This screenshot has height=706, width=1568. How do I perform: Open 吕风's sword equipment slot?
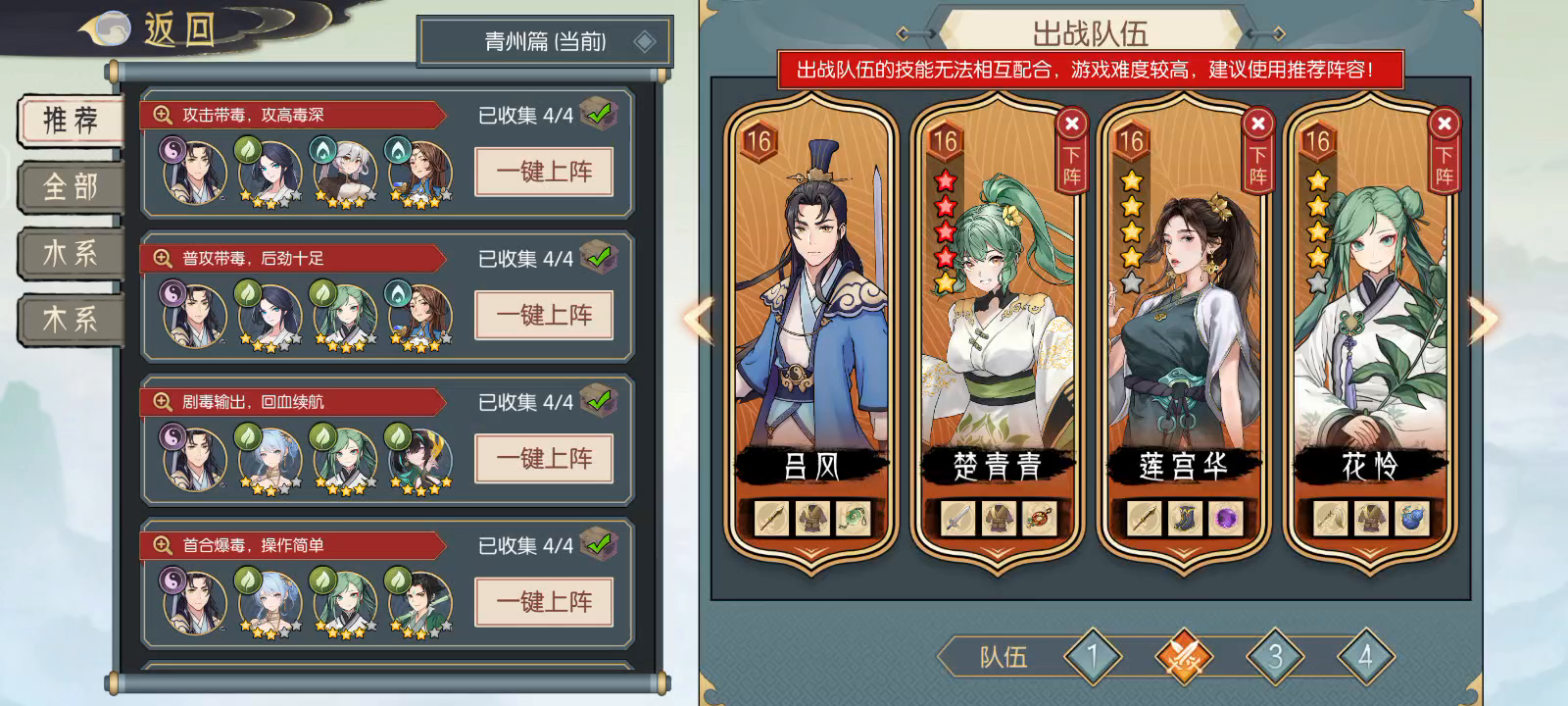[x=771, y=518]
